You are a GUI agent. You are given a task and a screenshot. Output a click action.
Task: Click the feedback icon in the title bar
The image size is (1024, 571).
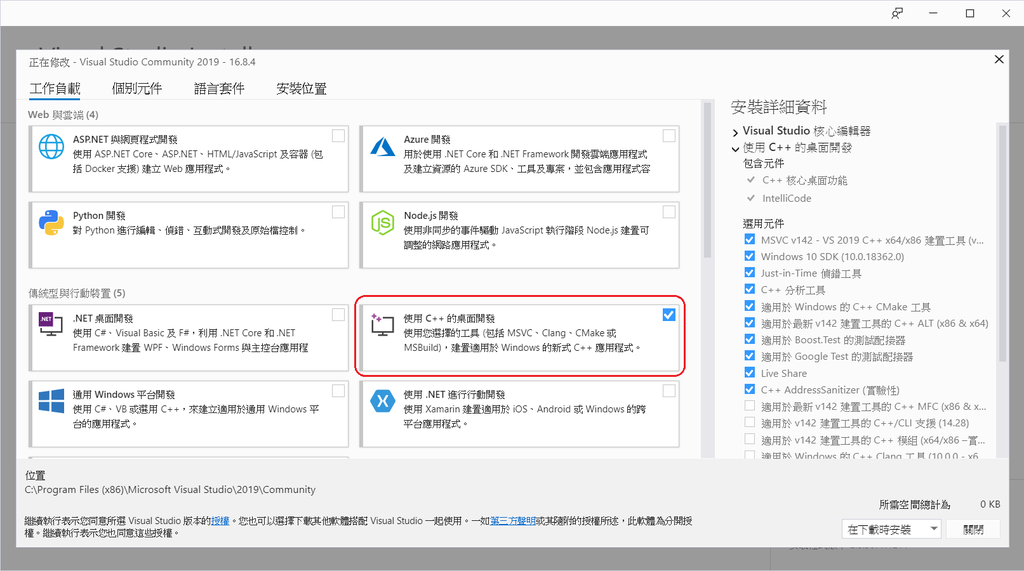(x=897, y=13)
